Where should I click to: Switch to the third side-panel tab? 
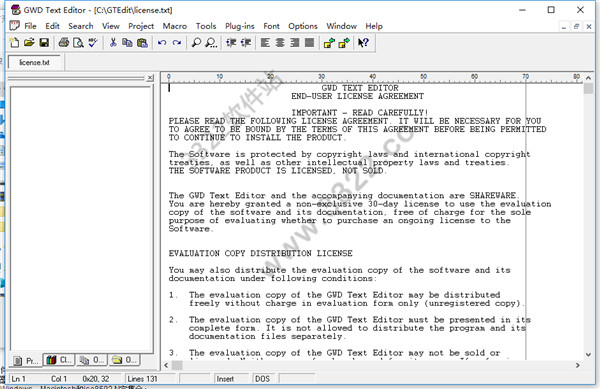[x=91, y=360]
